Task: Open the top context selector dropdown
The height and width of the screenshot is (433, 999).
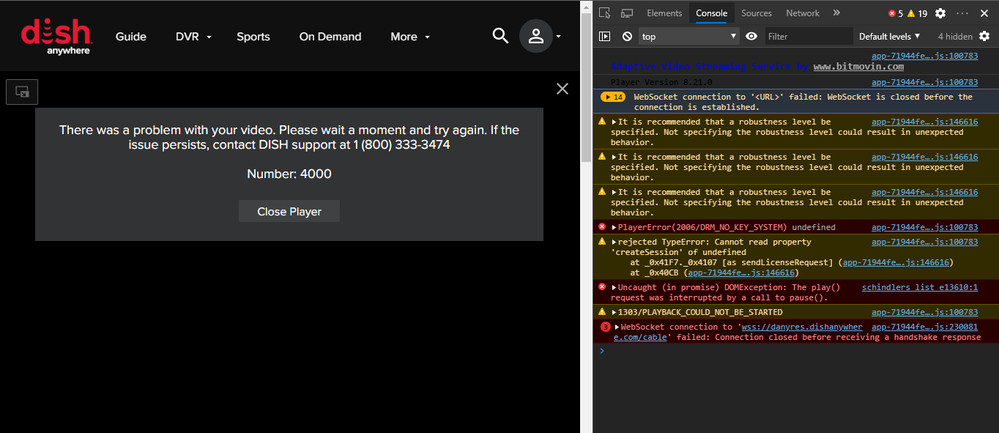Action: (689, 36)
